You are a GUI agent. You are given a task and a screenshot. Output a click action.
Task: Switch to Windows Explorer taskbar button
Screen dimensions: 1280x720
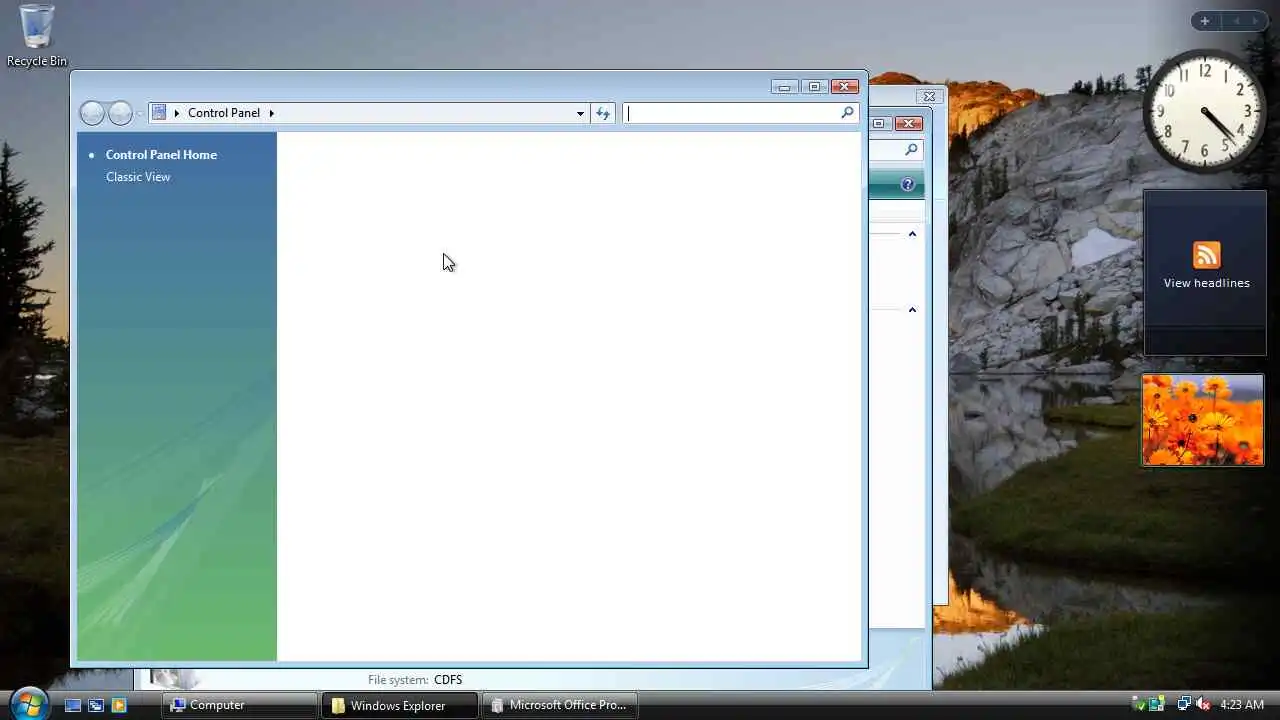(x=400, y=705)
